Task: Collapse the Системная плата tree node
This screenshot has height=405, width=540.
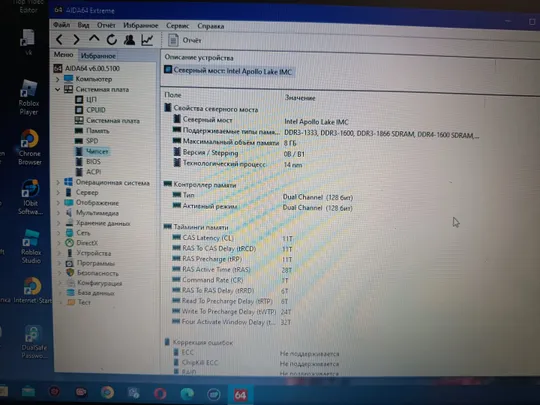Action: point(58,89)
